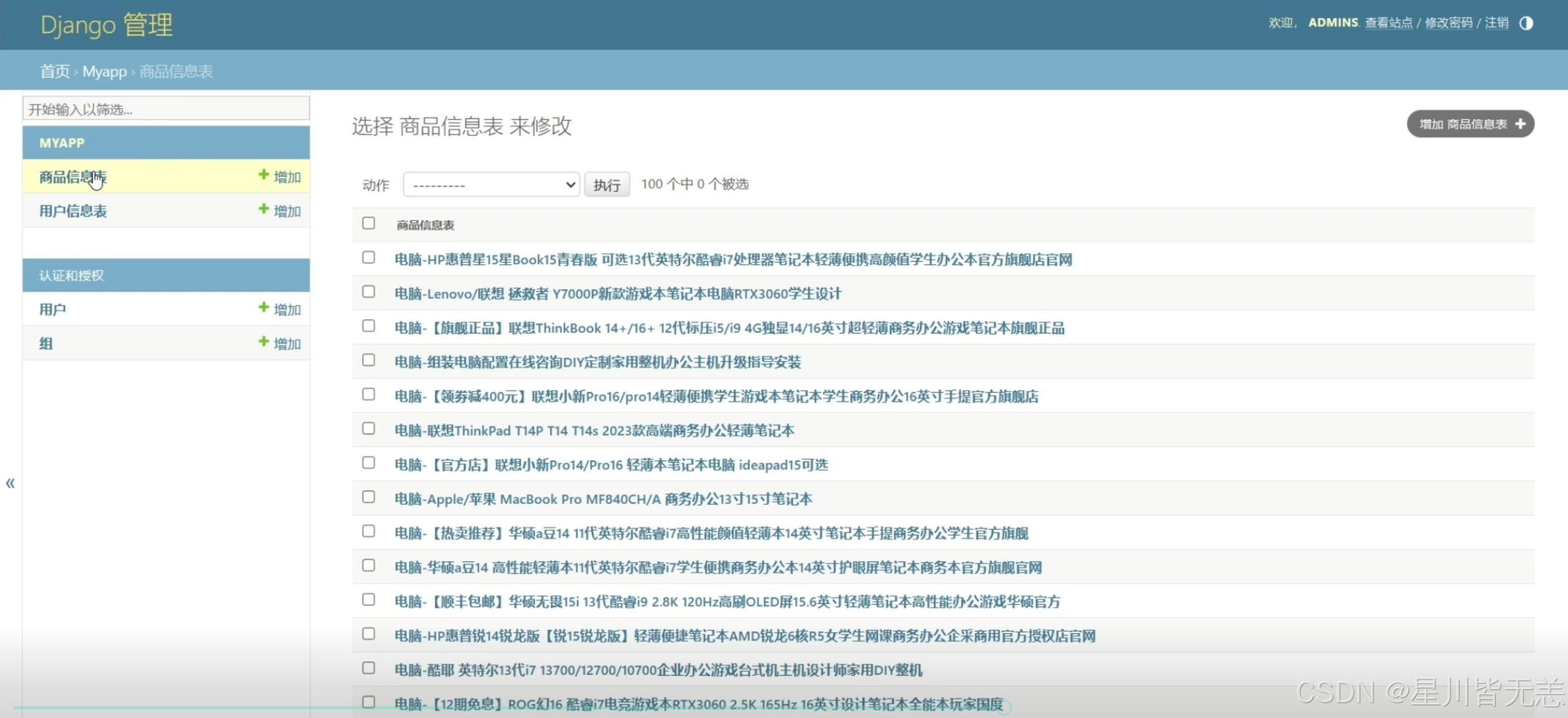Open the HP惠普星15星Book15青春版 product link
Screen dimensions: 1568x718
pos(734,259)
